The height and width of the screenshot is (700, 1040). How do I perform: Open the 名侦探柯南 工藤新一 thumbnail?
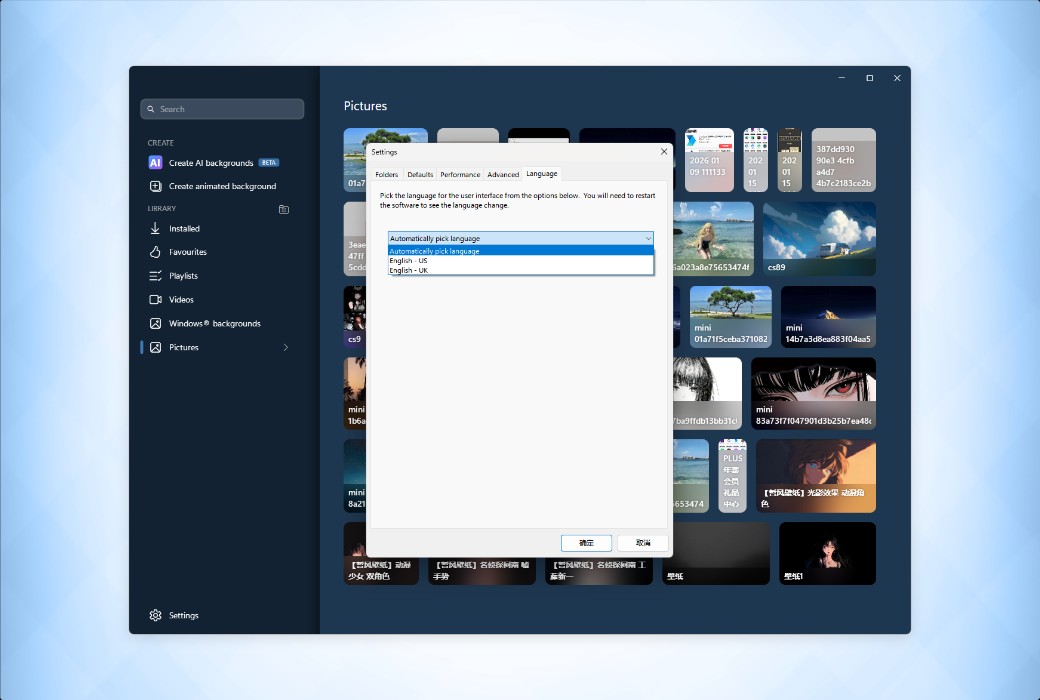[x=599, y=571]
